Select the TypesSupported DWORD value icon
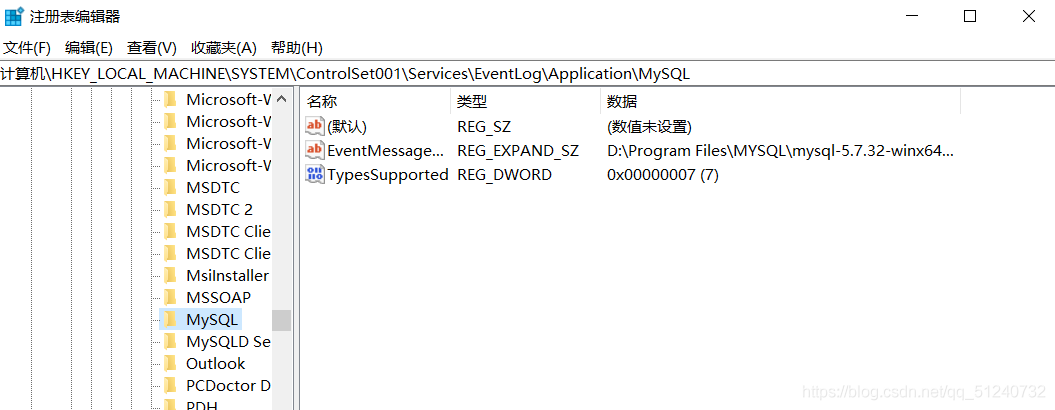Screen dimensions: 1055x410 pos(315,174)
